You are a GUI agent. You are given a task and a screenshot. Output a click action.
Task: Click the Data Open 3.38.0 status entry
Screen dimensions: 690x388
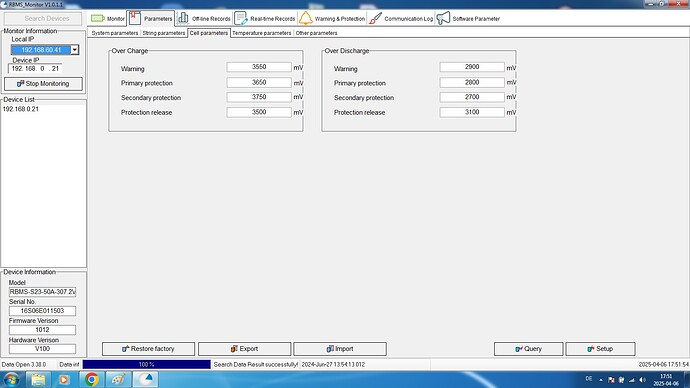[24, 364]
